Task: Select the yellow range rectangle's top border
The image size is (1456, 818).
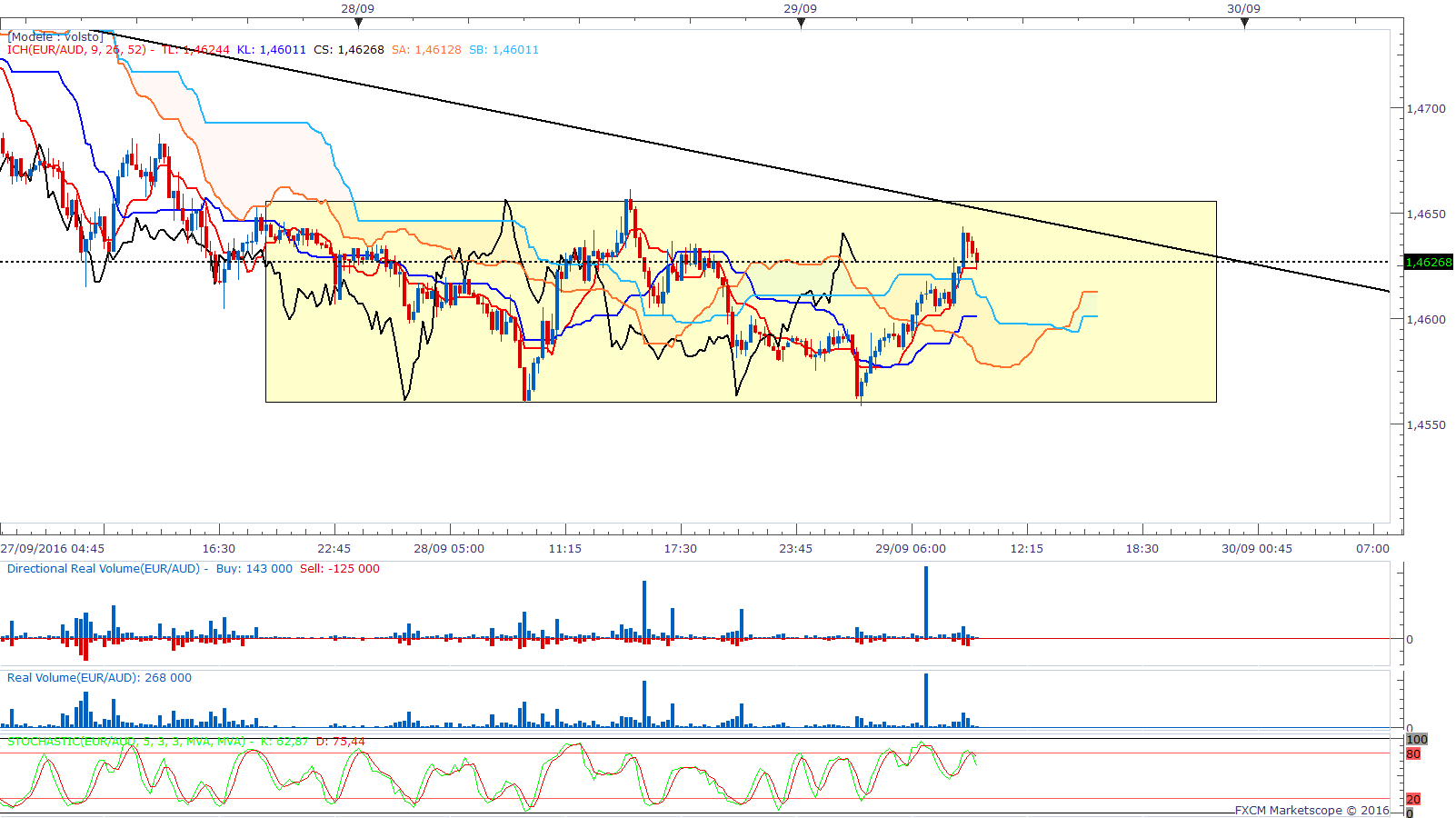Action: (x=741, y=202)
